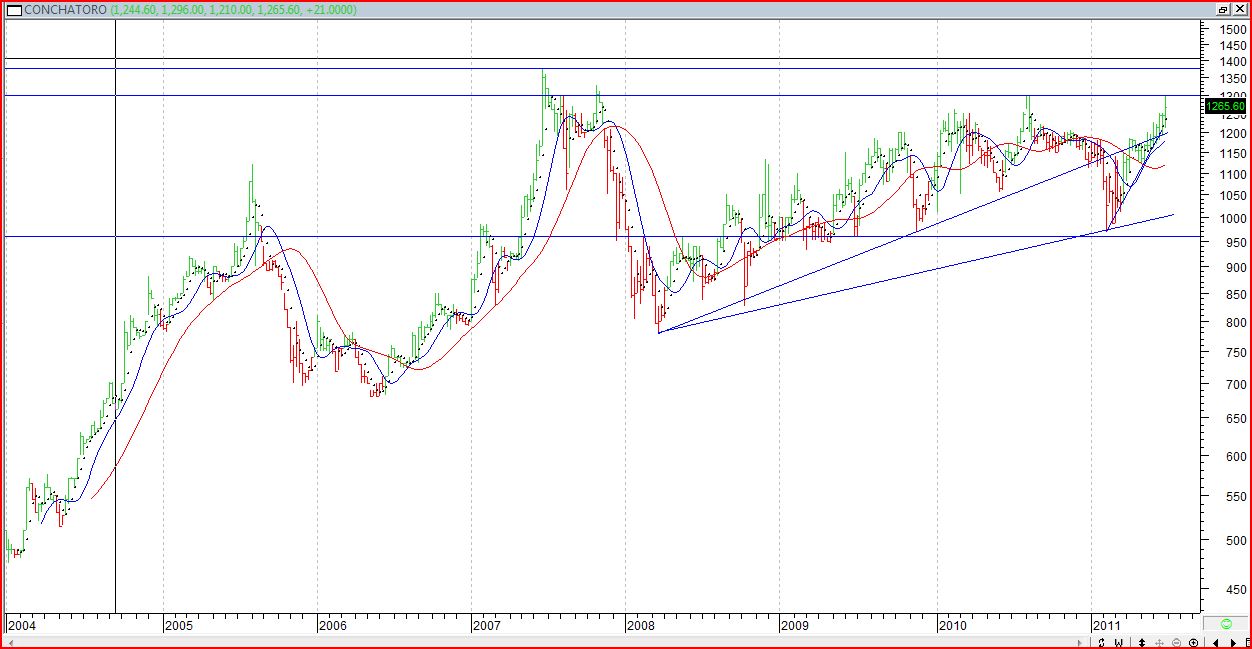The height and width of the screenshot is (649, 1252).
Task: Click the OHLC values in title bar
Action: tap(233, 9)
